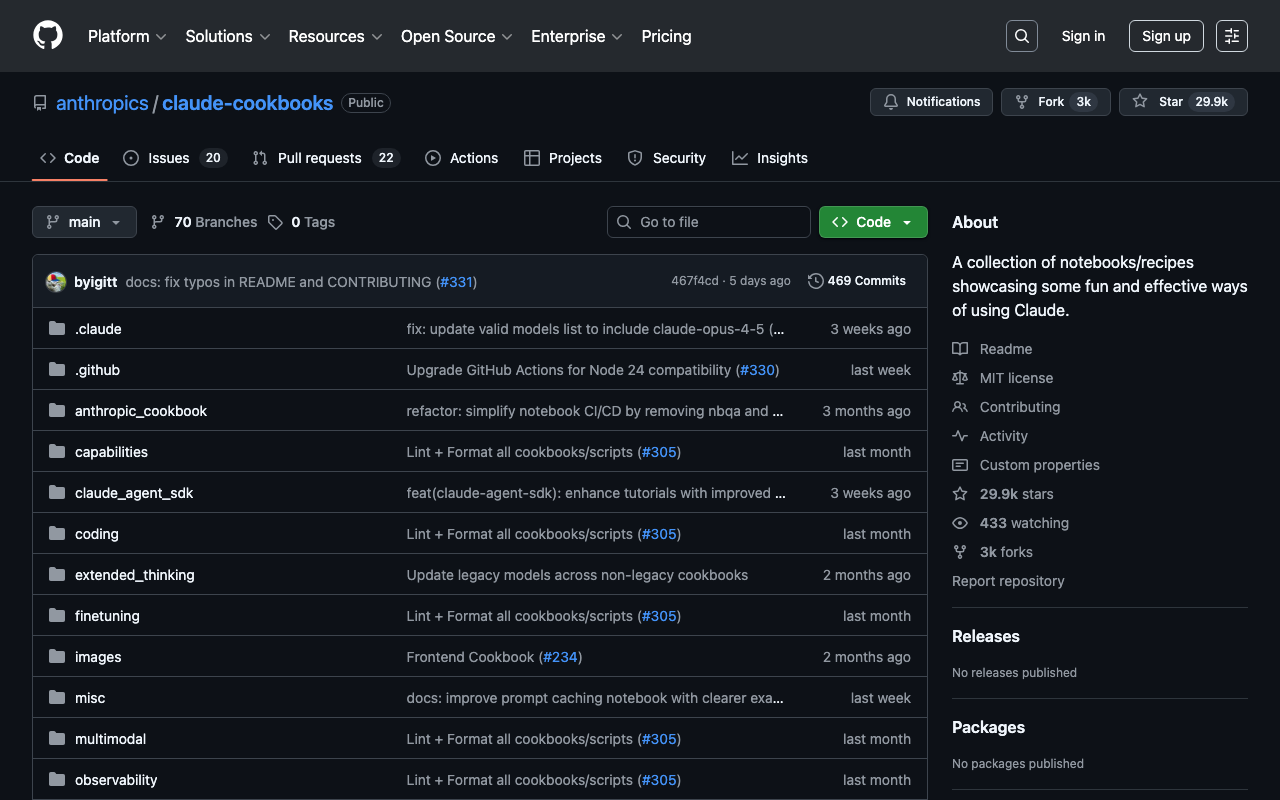This screenshot has width=1280, height=800.
Task: Open the appearance settings sliders icon
Action: coord(1231,36)
